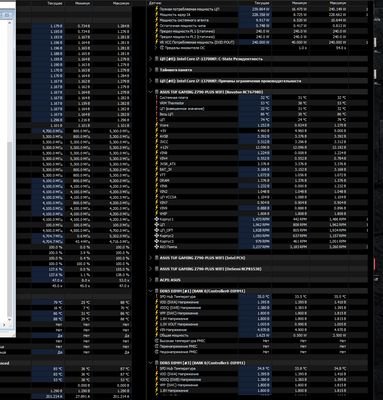Click the chip icon of ACPI: ASUS group
Viewport: 383px width, 400px height.
(x=157, y=280)
